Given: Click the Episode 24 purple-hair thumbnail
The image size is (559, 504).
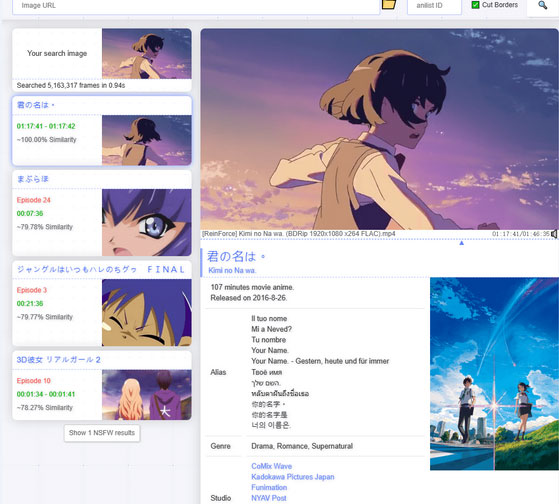Looking at the screenshot, I should click(147, 222).
